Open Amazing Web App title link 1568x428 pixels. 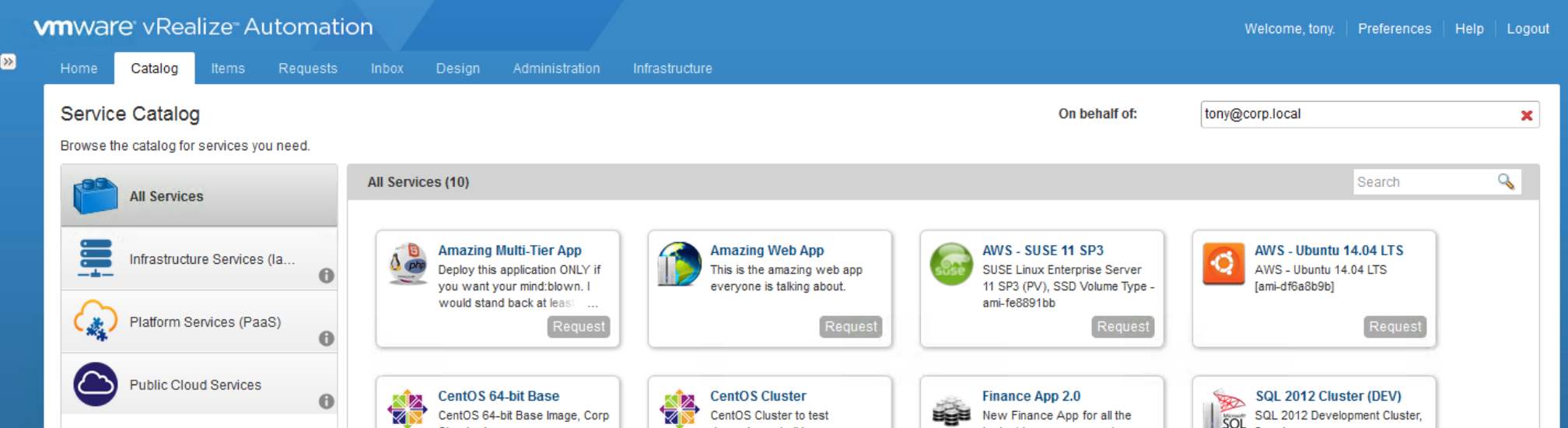coord(767,251)
